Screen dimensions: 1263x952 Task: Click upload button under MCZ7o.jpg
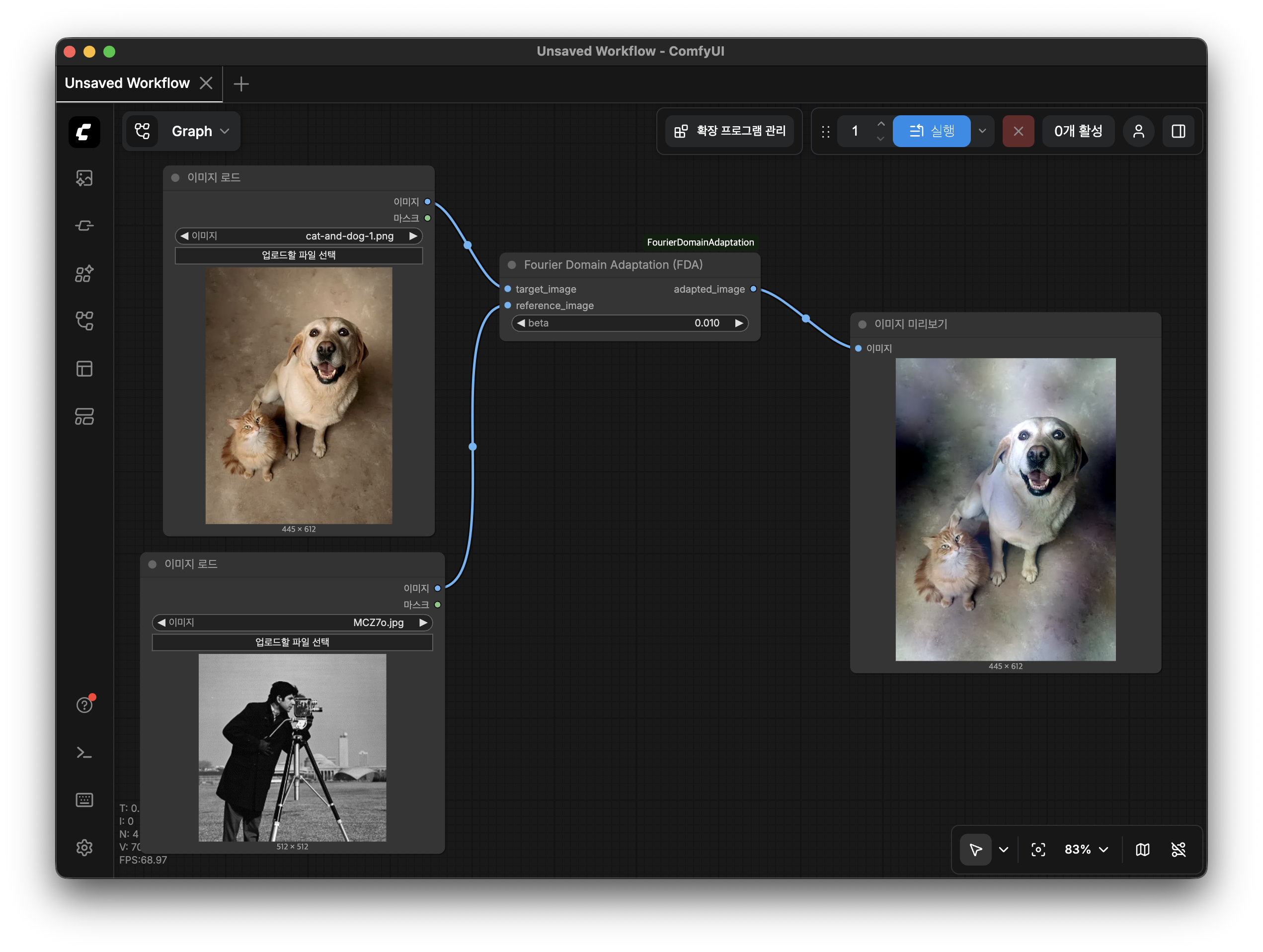292,642
